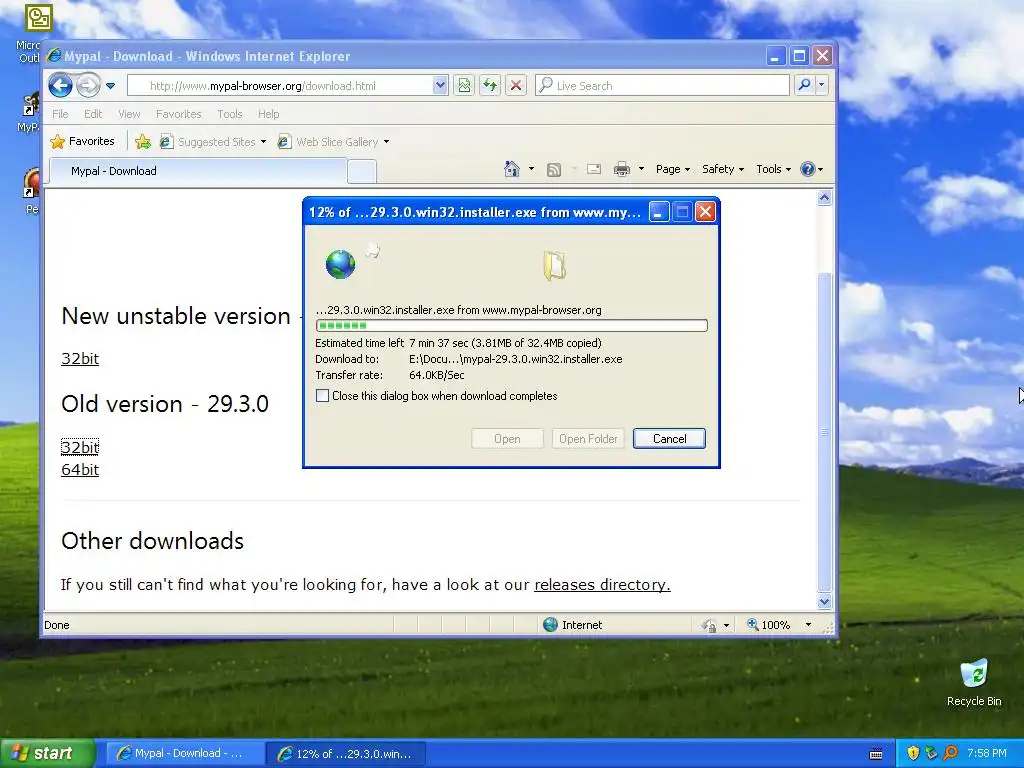1024x768 pixels.
Task: Click the Search magnifier button
Action: point(805,85)
